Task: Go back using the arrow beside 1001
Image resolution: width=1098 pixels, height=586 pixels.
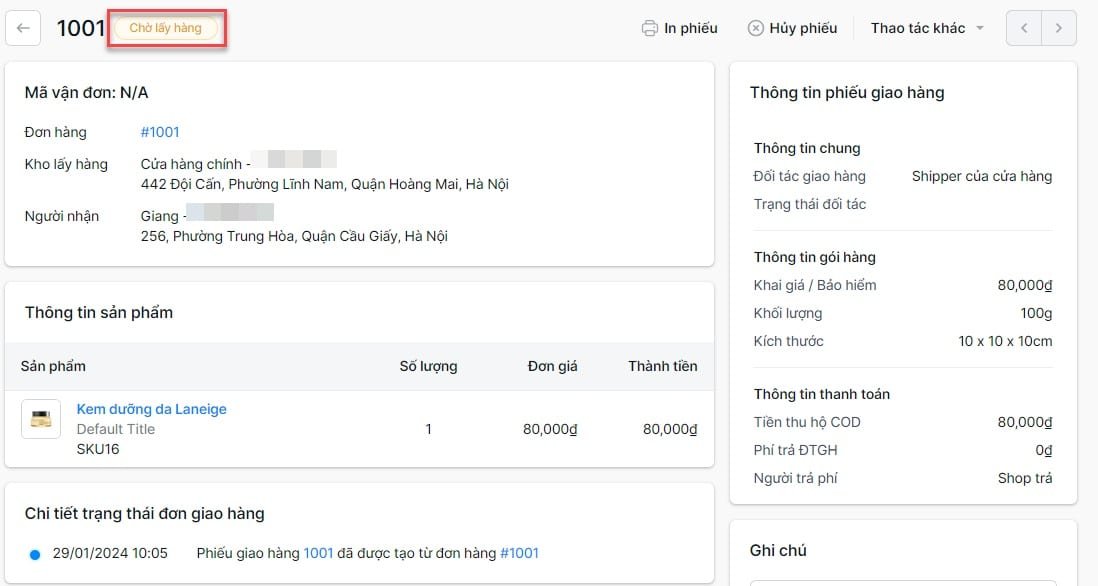Action: point(22,27)
